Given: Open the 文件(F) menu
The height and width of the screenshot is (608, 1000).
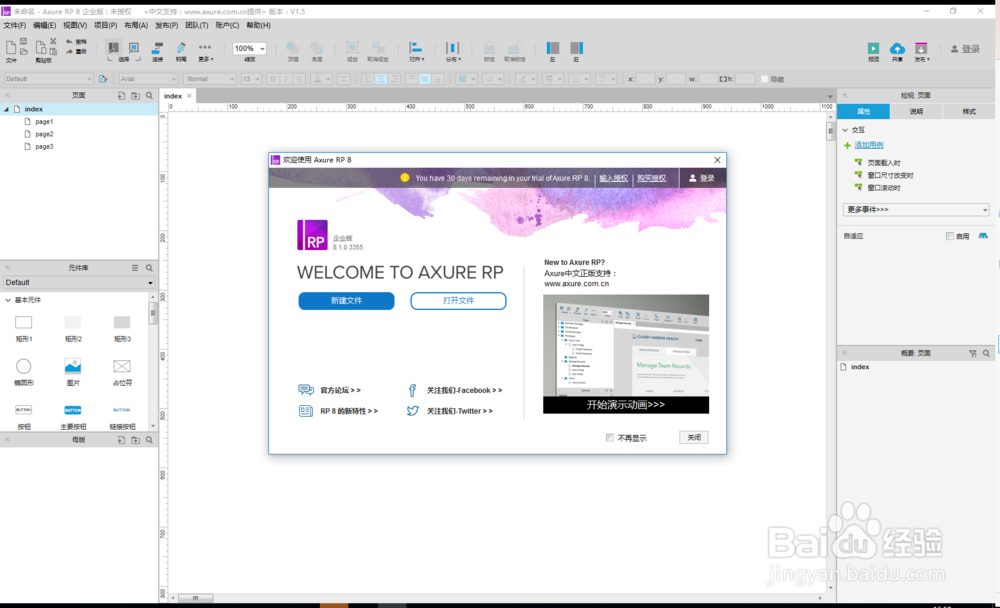Looking at the screenshot, I should pyautogui.click(x=15, y=26).
